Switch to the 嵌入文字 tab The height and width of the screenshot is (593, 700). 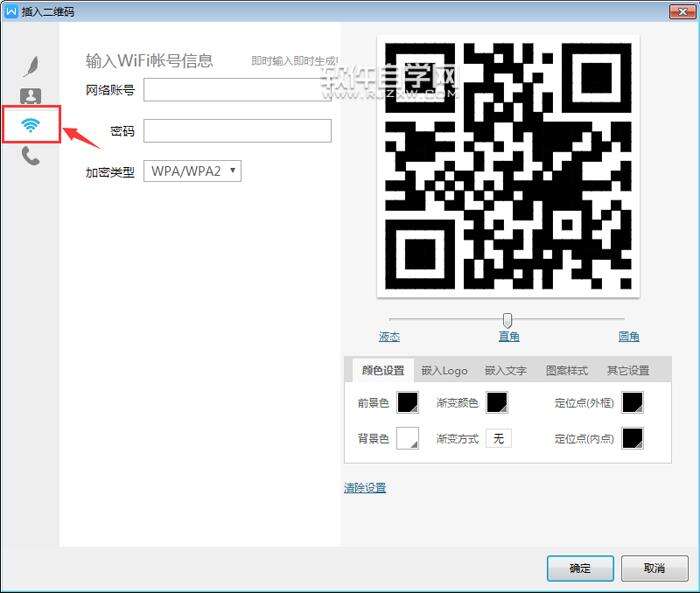click(x=505, y=370)
